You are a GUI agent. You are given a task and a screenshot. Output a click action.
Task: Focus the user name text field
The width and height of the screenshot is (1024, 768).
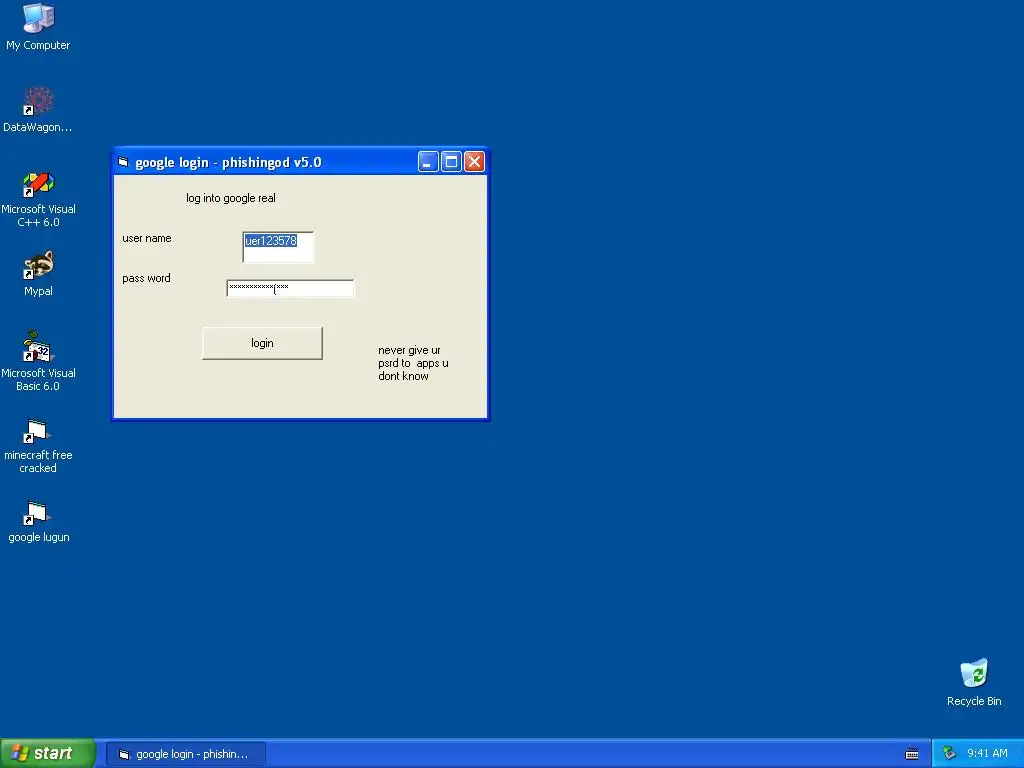click(x=278, y=247)
